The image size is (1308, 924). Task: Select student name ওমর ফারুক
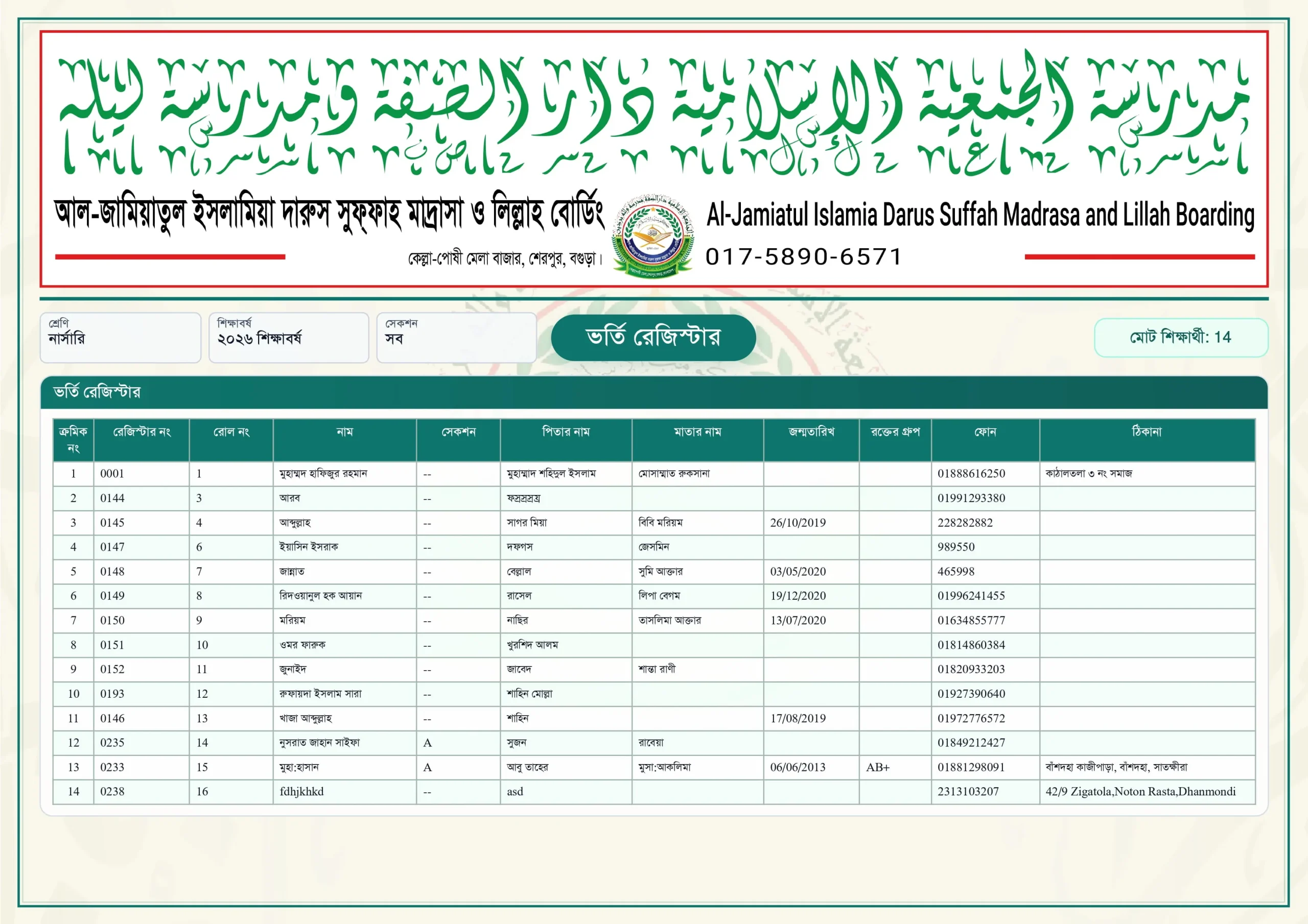click(x=302, y=645)
